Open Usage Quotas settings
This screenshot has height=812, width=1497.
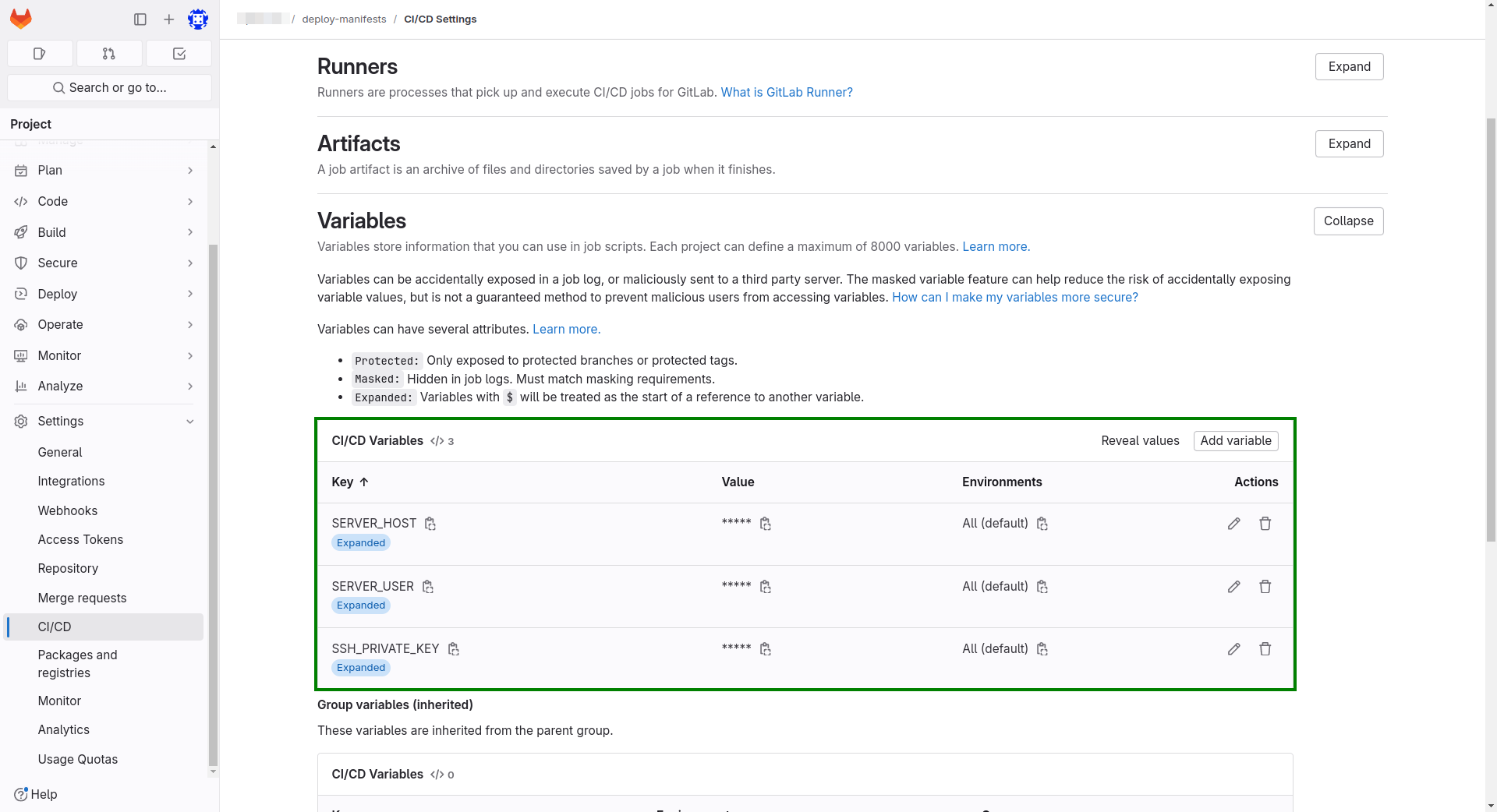click(104, 760)
